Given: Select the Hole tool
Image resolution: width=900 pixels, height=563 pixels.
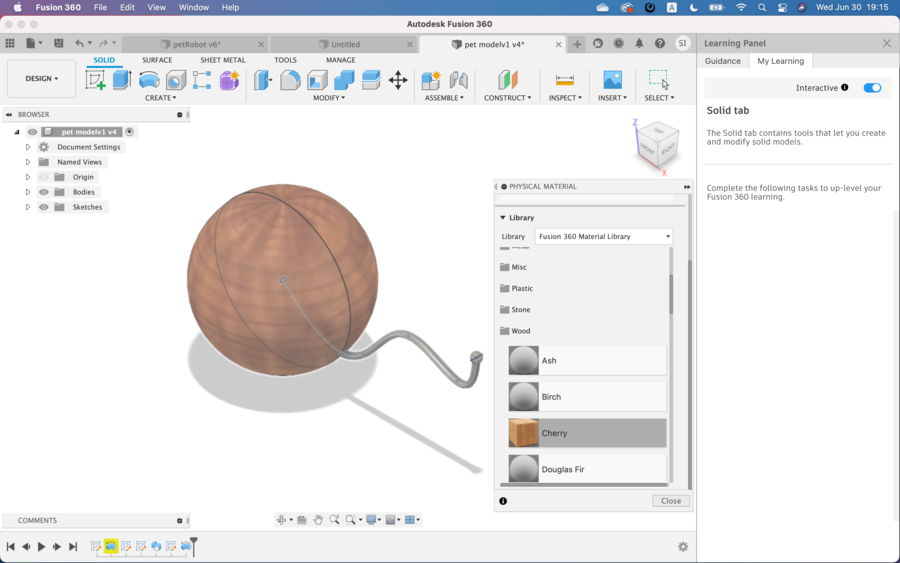Looking at the screenshot, I should tap(176, 80).
